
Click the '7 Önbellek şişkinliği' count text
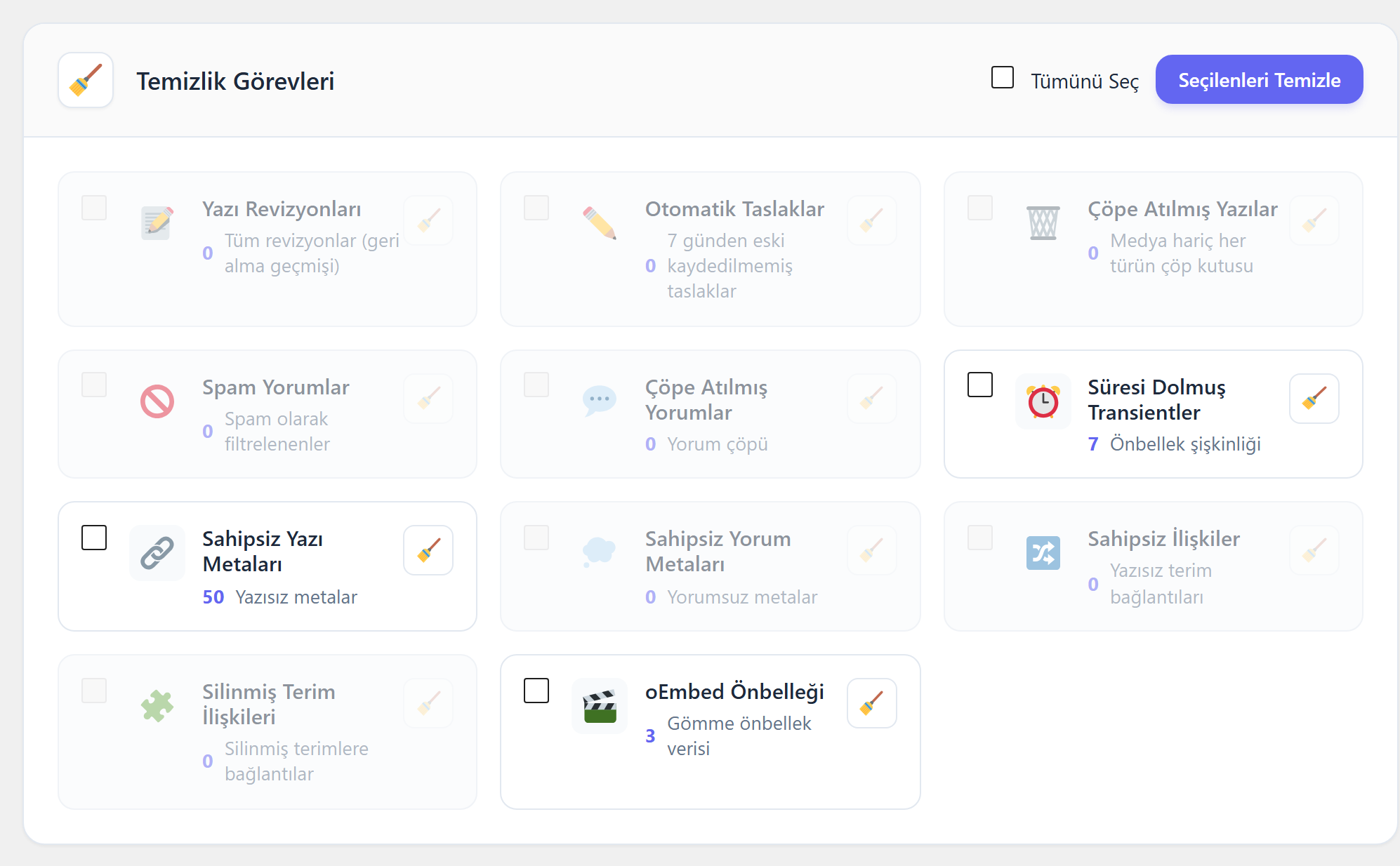click(1174, 444)
